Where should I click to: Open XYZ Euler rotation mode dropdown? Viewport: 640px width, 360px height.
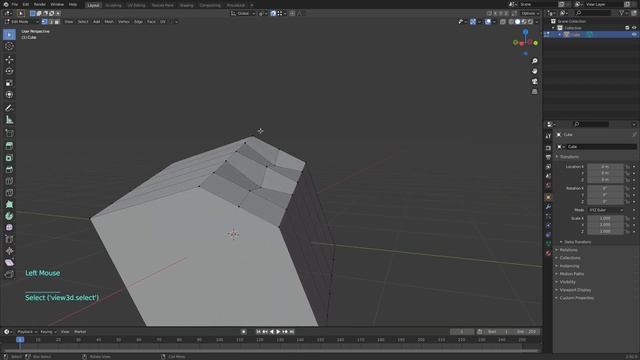[606, 210]
